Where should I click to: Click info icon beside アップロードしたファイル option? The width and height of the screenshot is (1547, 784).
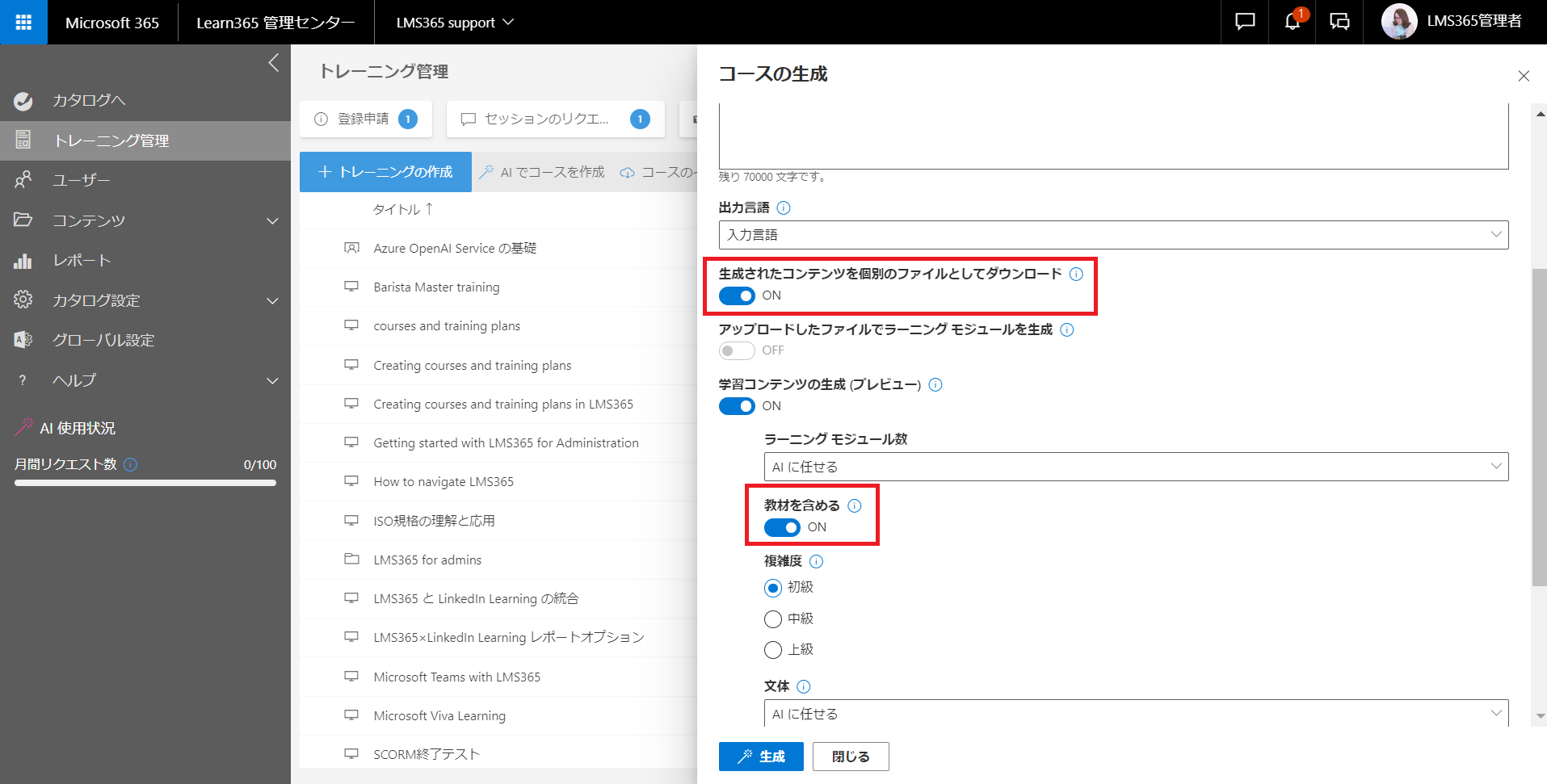(1067, 329)
